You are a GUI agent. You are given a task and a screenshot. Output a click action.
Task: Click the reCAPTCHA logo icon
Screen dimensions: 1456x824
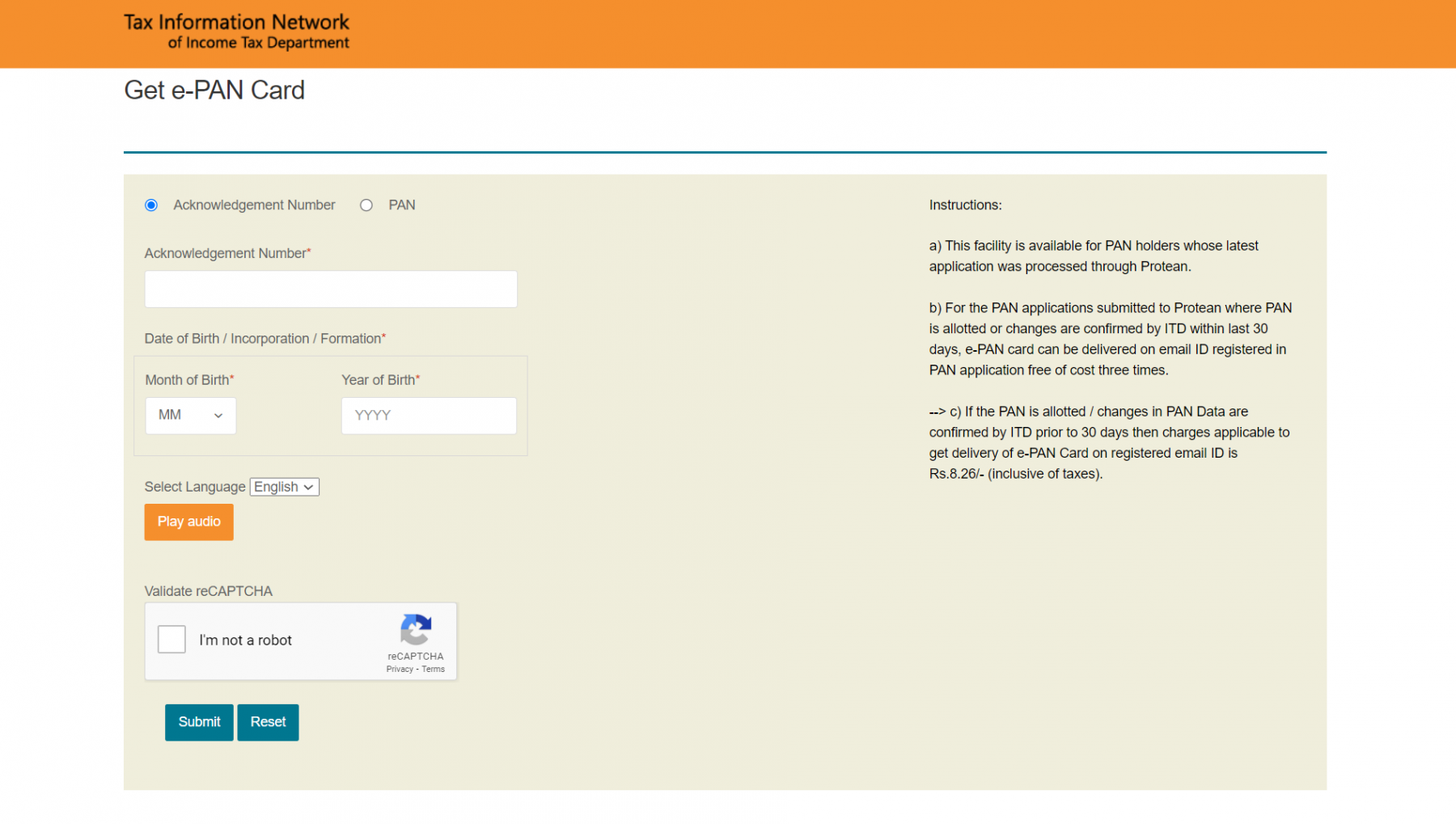[x=415, y=629]
